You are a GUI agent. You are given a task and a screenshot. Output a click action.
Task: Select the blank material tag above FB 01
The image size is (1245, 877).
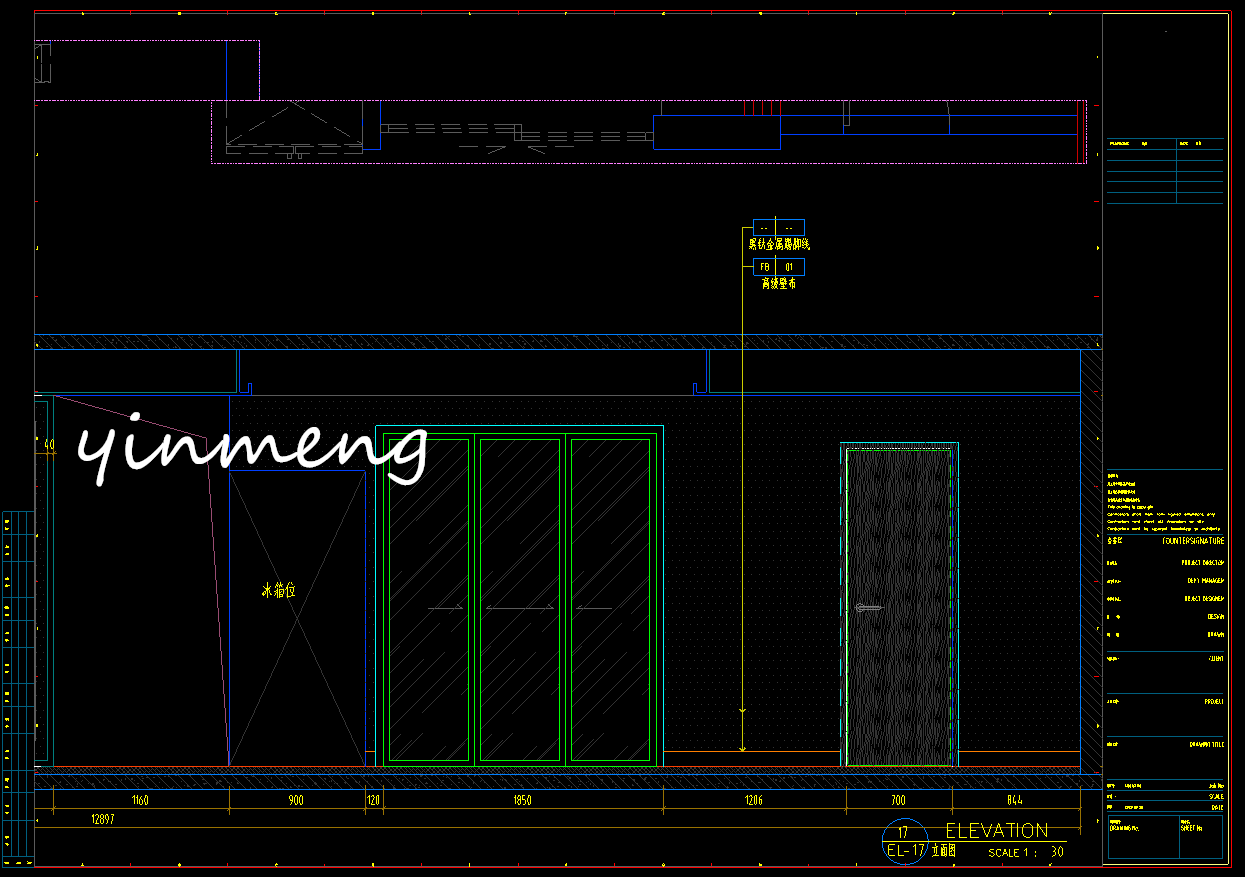[x=778, y=228]
